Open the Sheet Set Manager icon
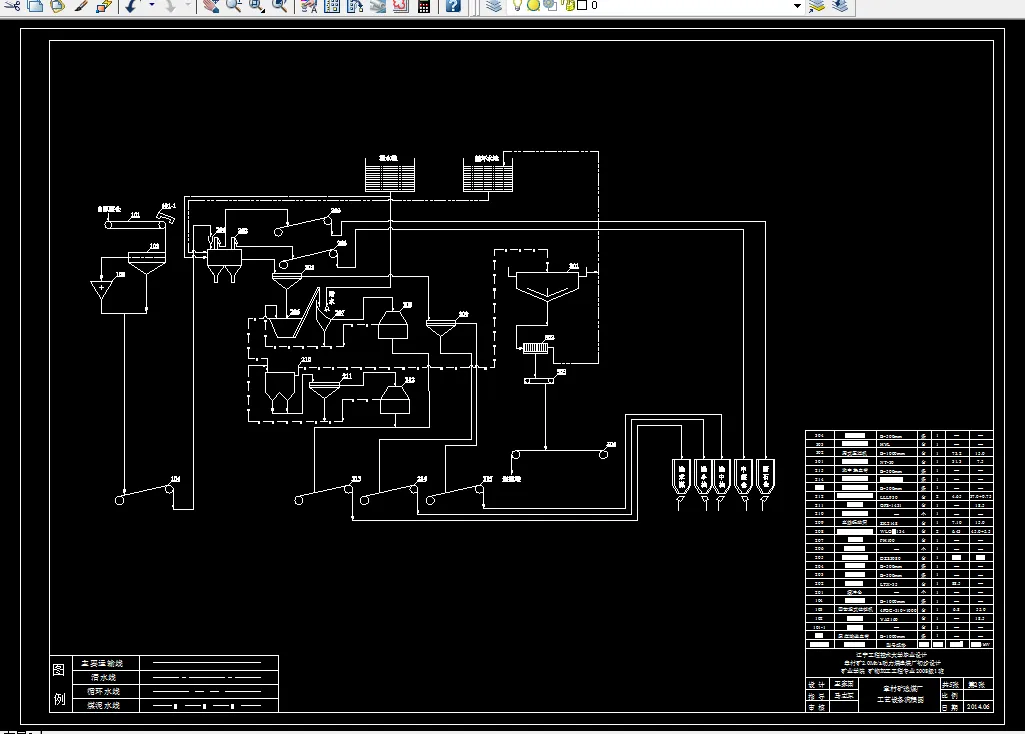 tap(378, 6)
